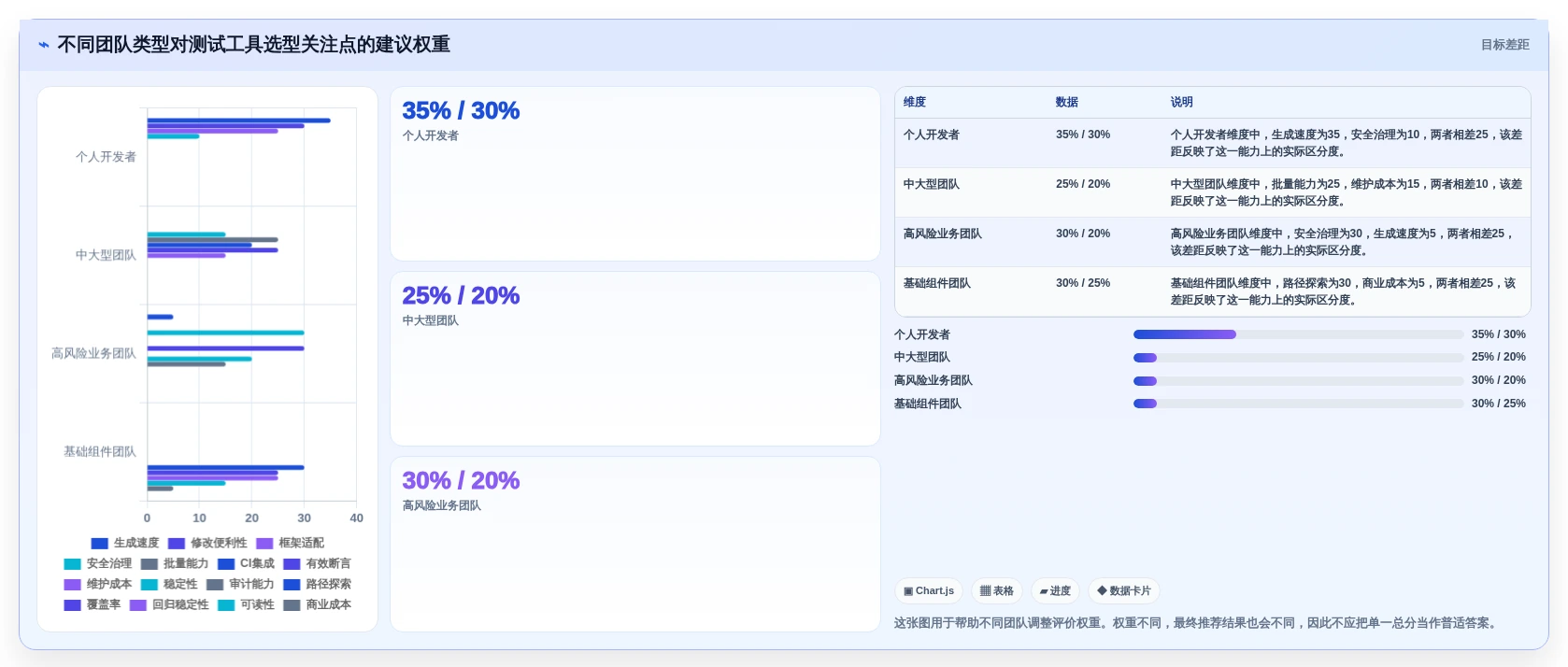Toggle the 修改便利性 legend item
Image resolution: width=1568 pixels, height=667 pixels.
(207, 543)
